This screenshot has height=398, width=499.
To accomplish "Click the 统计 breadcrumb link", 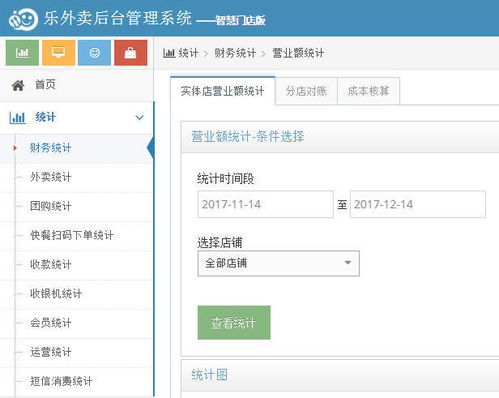I will pos(188,53).
